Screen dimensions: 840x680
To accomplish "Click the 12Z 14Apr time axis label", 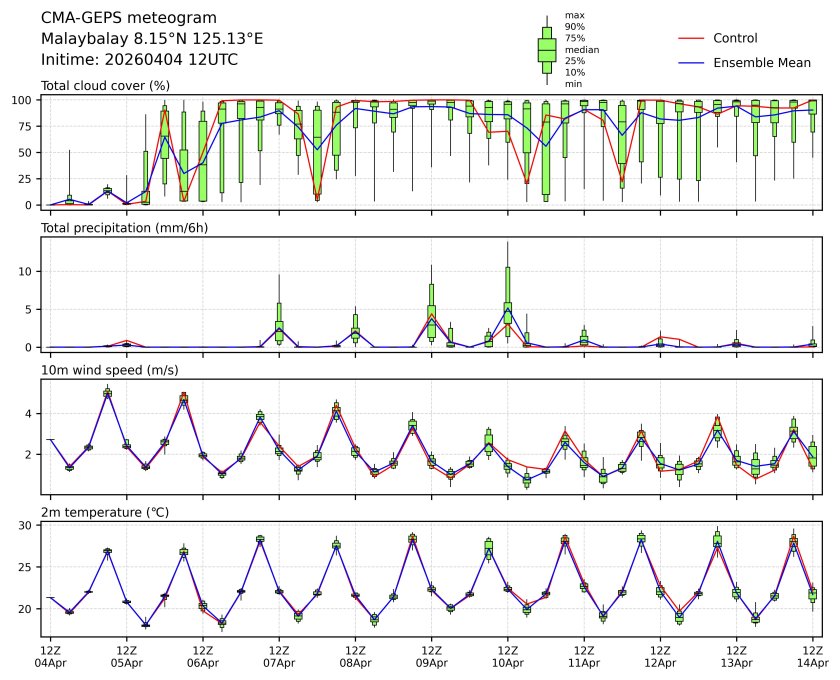I will 811,656.
